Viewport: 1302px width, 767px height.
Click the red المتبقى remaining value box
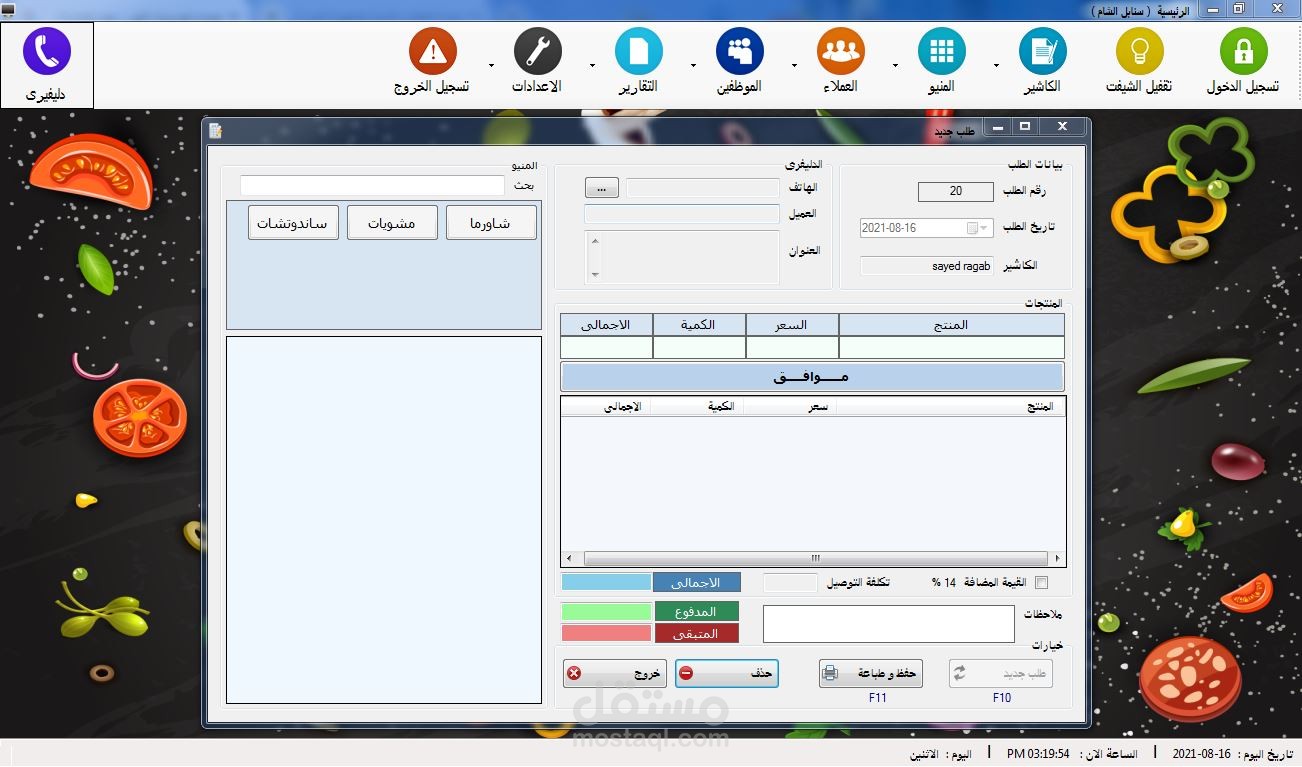tap(607, 633)
